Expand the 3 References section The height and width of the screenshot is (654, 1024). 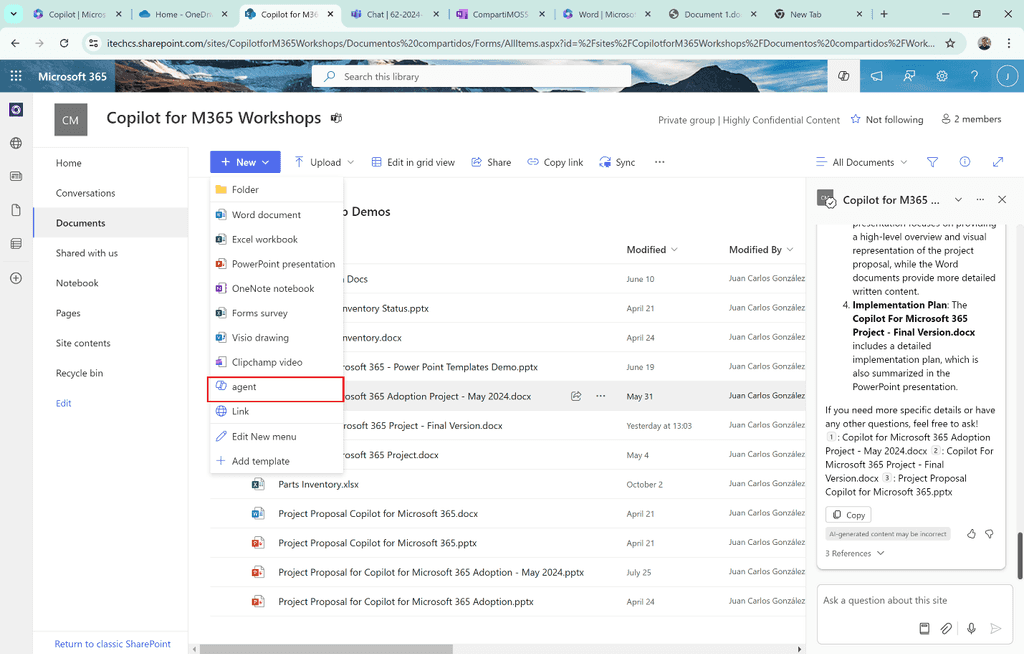point(854,553)
